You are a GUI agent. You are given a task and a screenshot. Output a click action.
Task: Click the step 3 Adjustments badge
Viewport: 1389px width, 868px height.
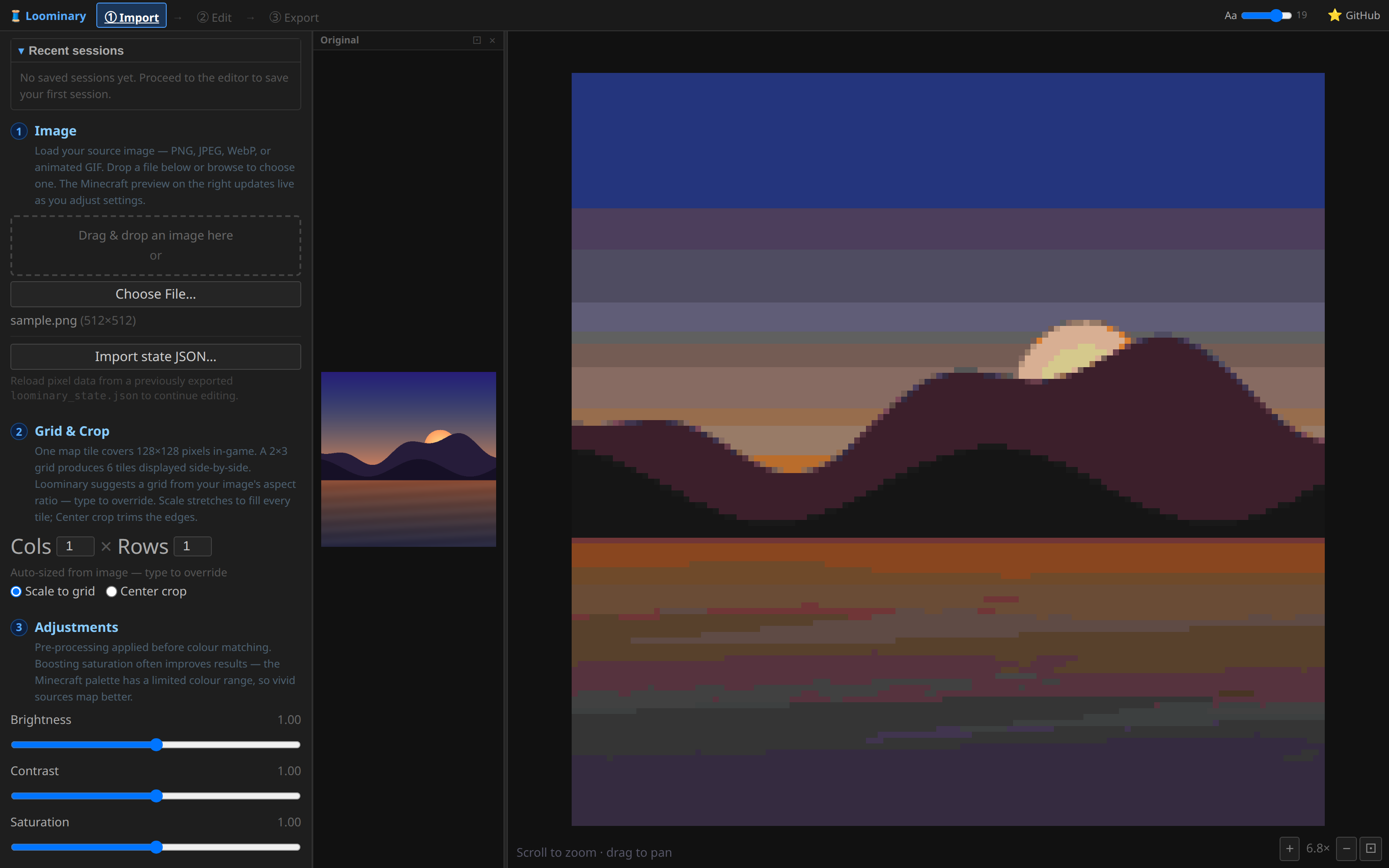click(19, 628)
